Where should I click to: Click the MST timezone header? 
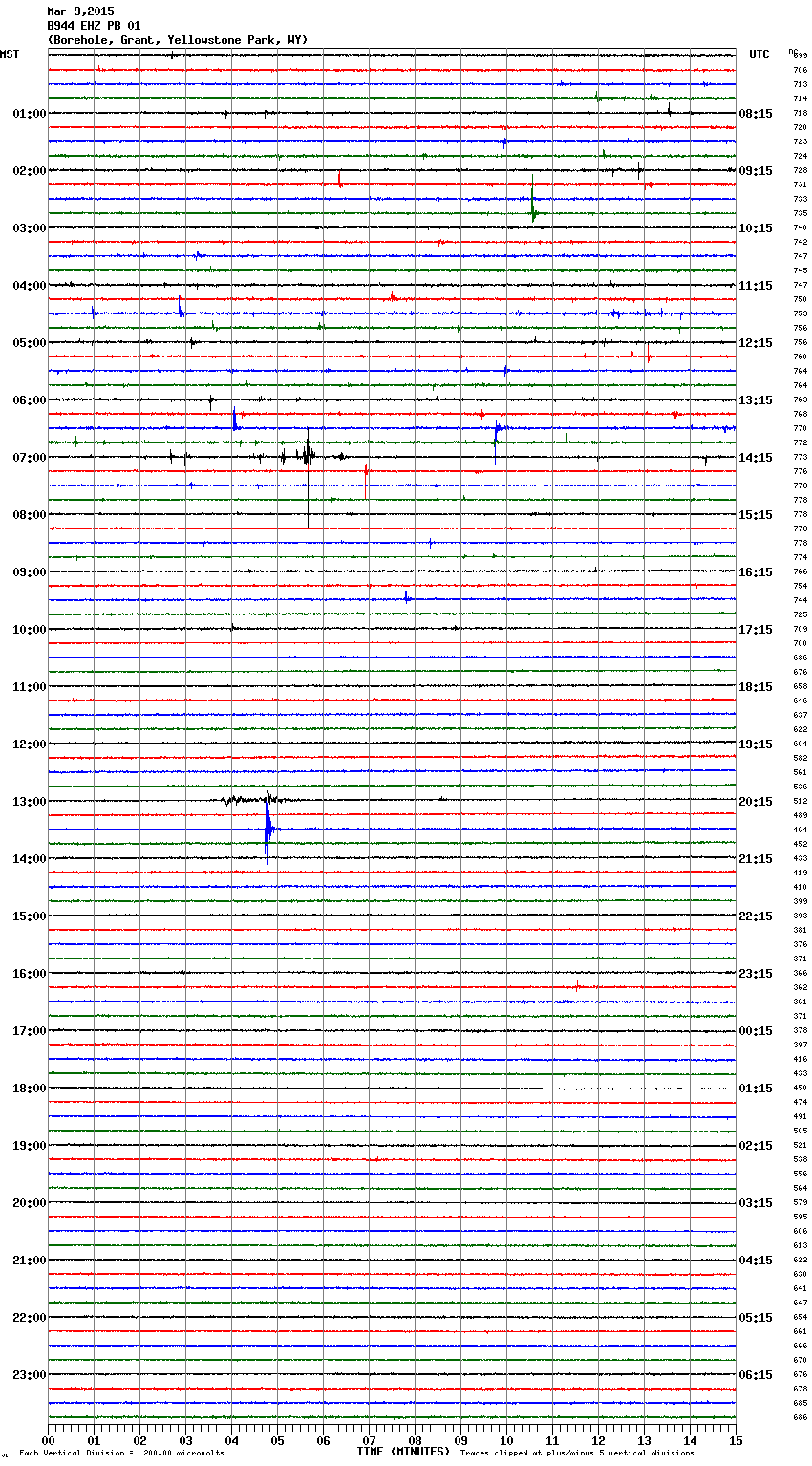[10, 54]
